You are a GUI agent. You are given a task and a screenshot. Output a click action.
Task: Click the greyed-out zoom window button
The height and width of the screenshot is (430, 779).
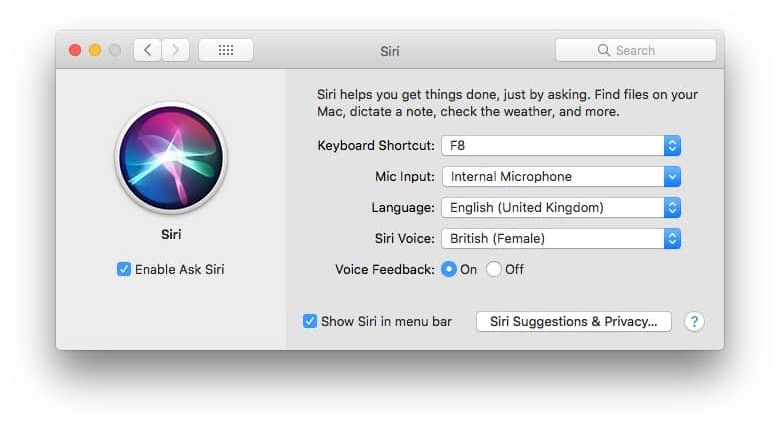(115, 50)
